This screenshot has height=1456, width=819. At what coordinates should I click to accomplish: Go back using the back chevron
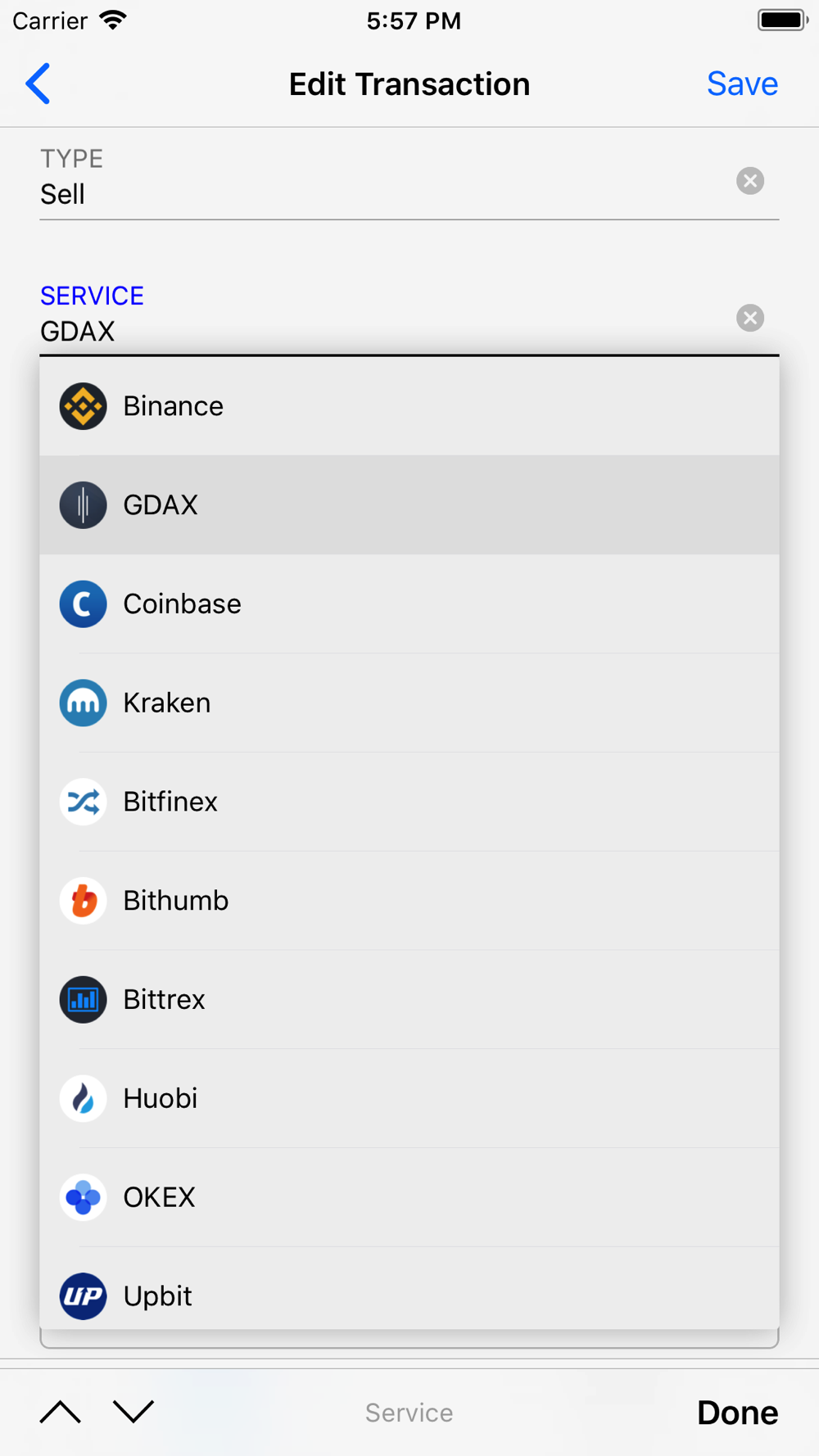[38, 84]
